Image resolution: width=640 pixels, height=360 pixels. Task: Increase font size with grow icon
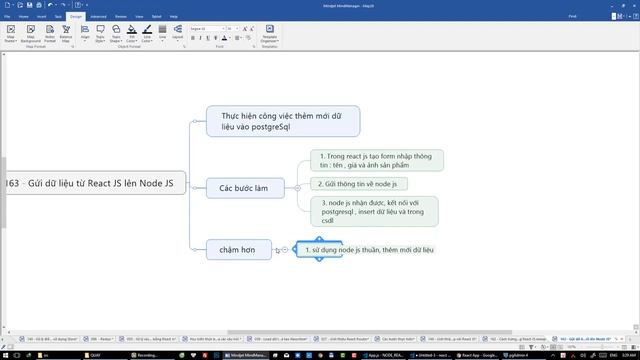245,29
